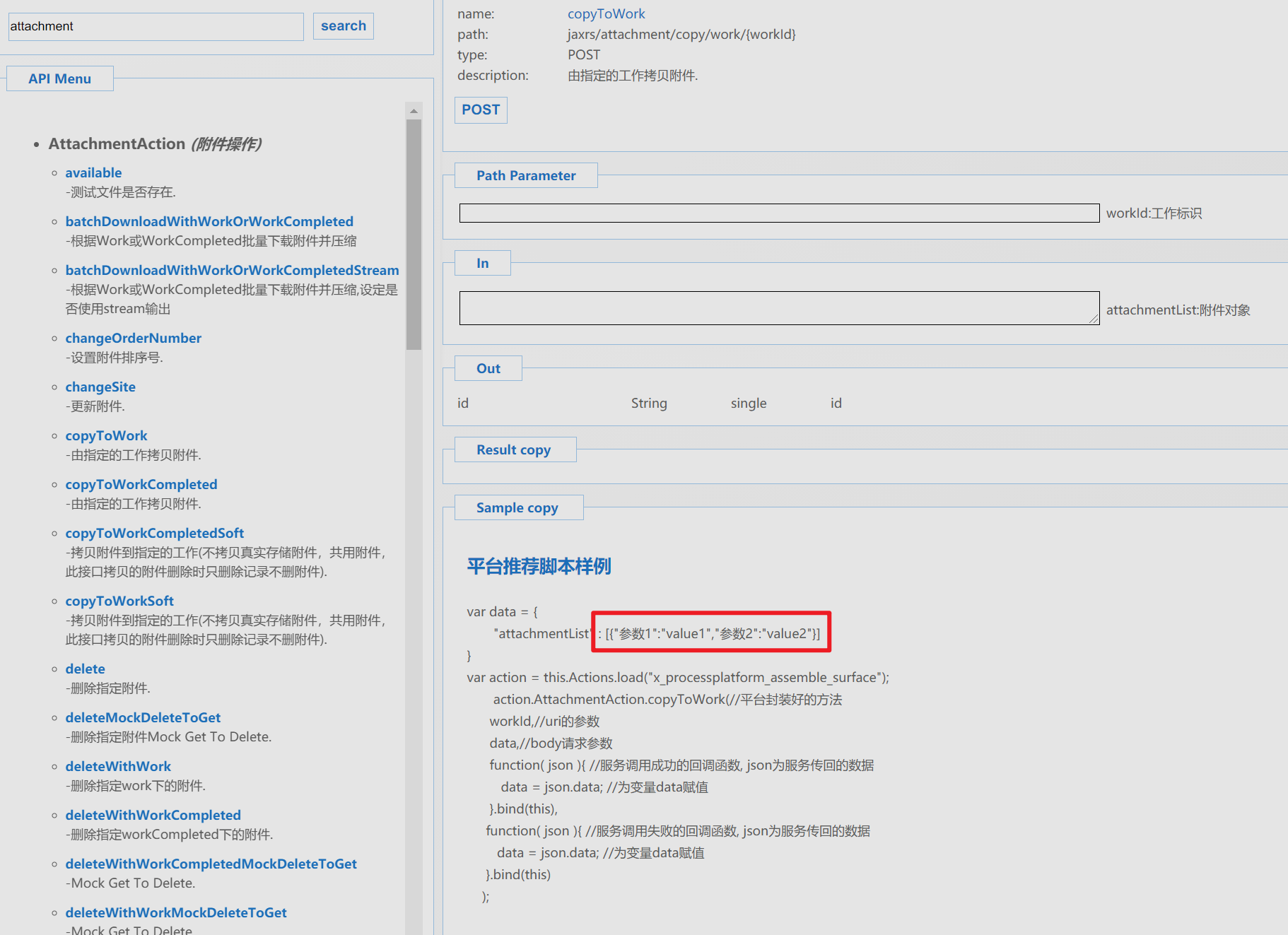Focus the search field containing 'attachment'

(156, 26)
